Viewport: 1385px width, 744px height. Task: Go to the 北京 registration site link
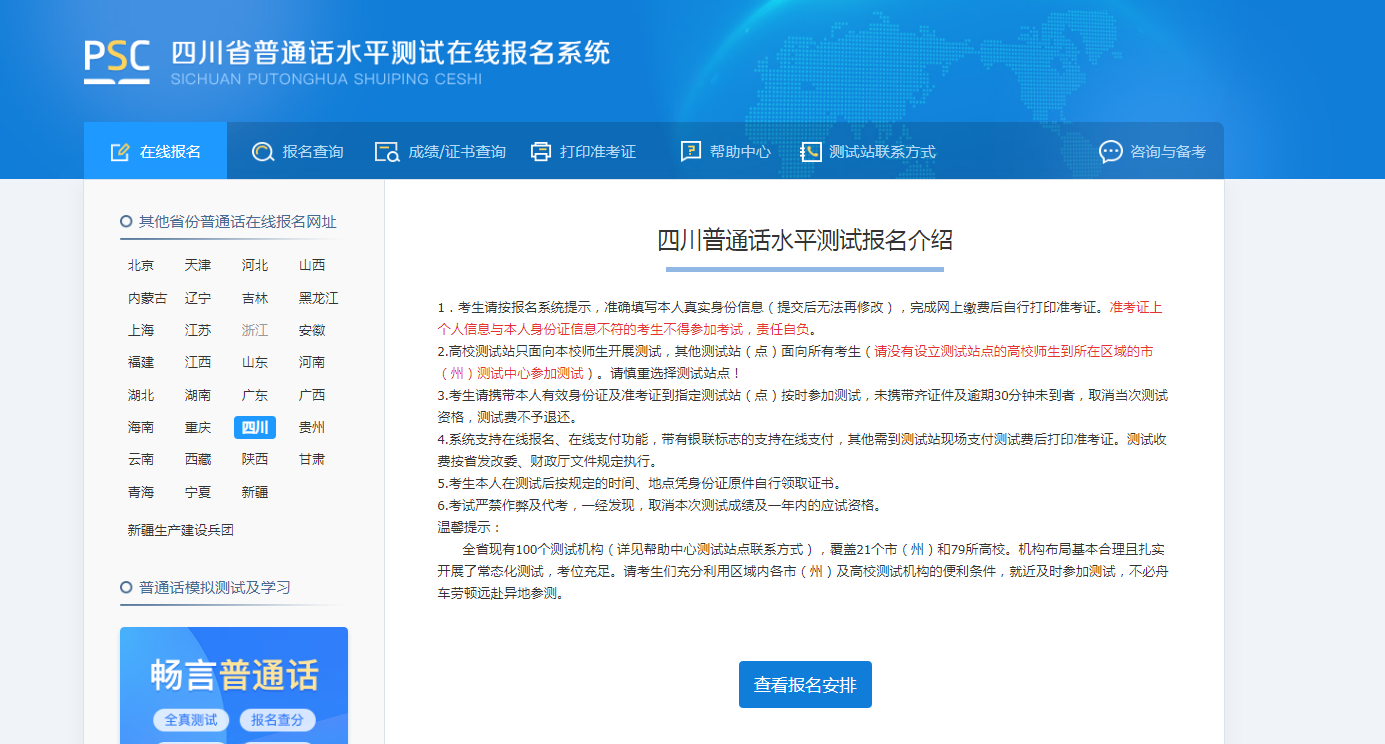(x=141, y=266)
